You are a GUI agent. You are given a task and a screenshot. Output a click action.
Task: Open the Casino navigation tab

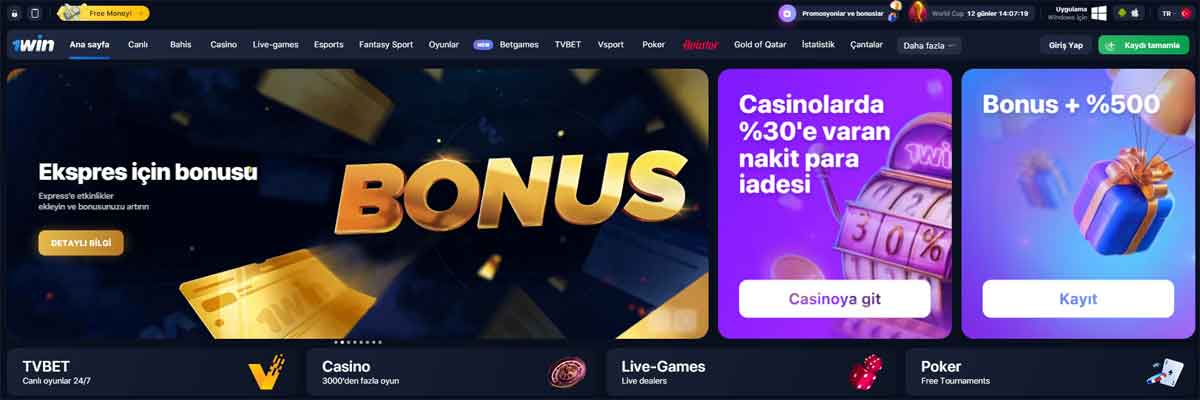(x=223, y=45)
